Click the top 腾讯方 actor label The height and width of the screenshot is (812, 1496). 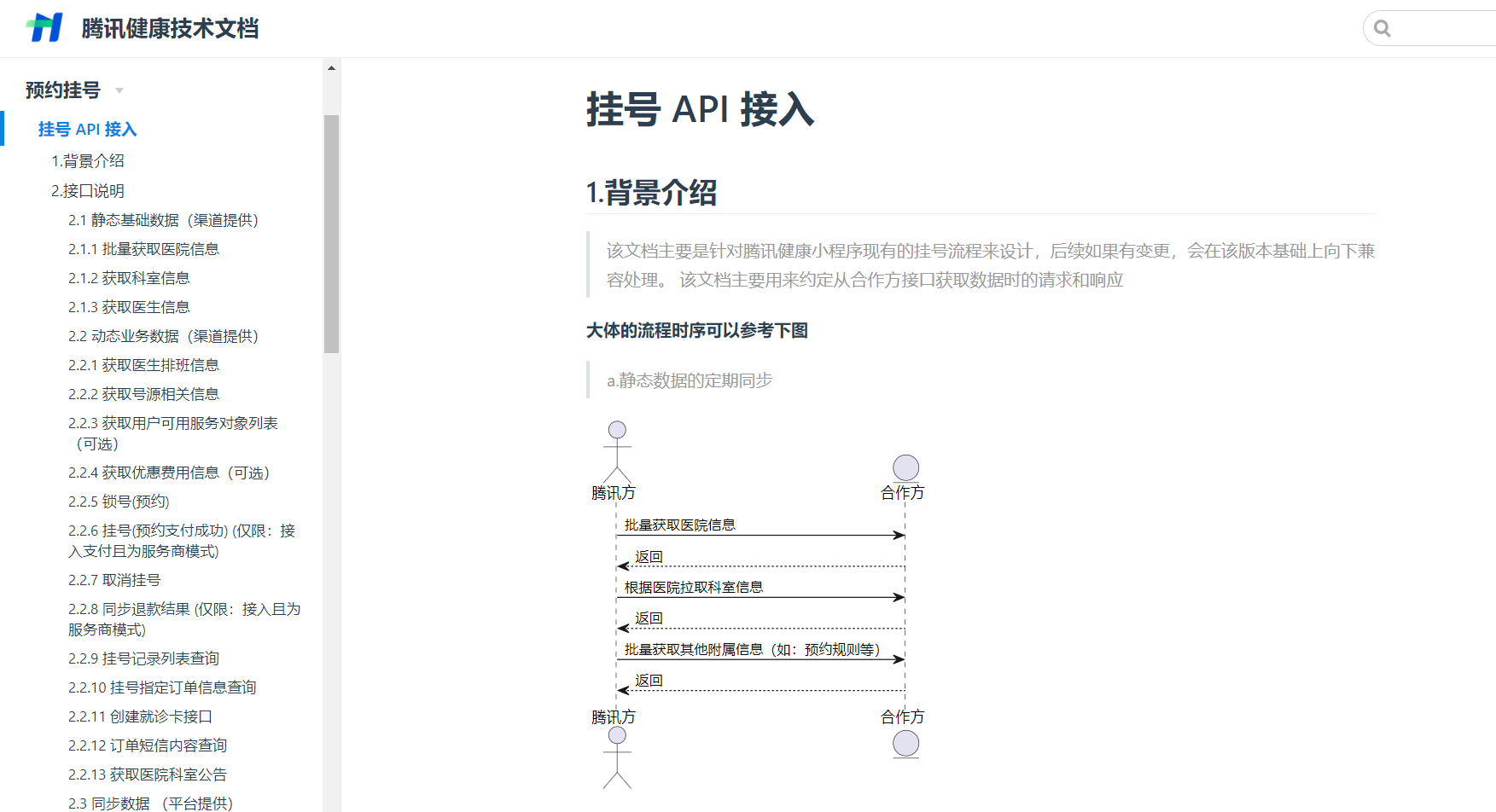coord(614,493)
